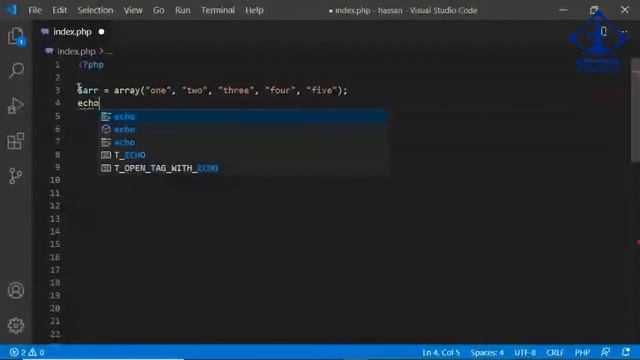
Task: Place cursor after echo on line 4
Action: pos(99,103)
